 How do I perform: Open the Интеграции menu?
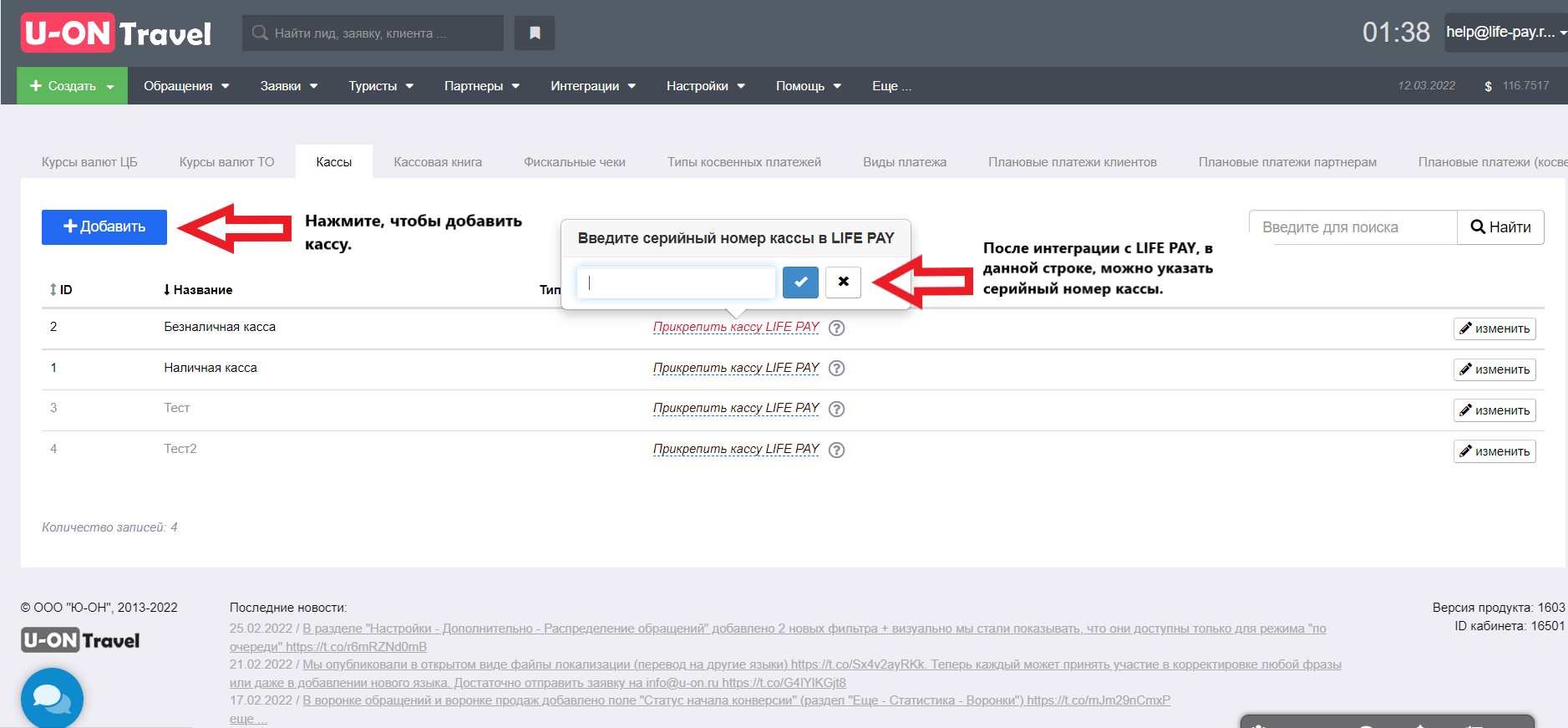(x=593, y=86)
